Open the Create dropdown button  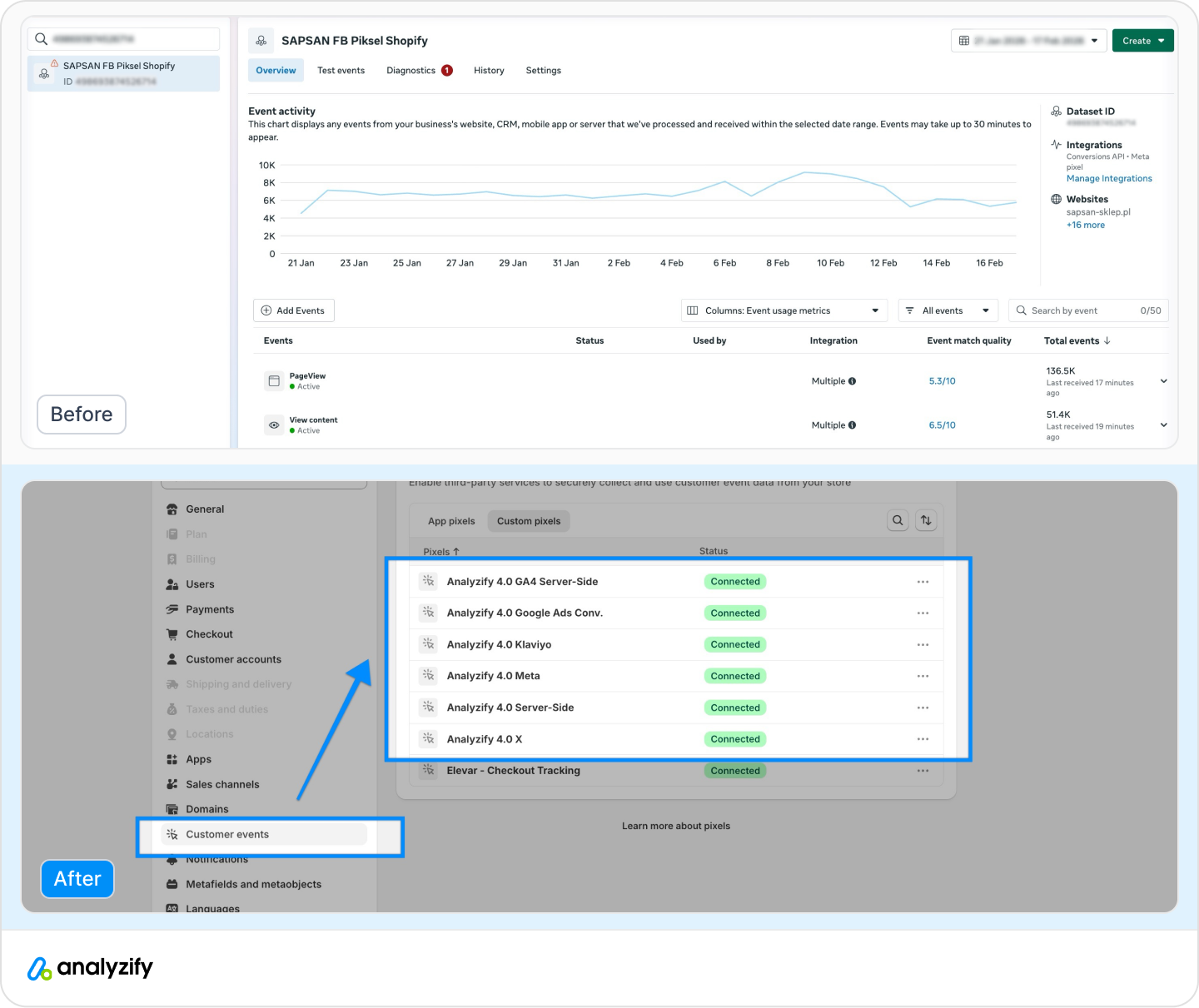1143,41
